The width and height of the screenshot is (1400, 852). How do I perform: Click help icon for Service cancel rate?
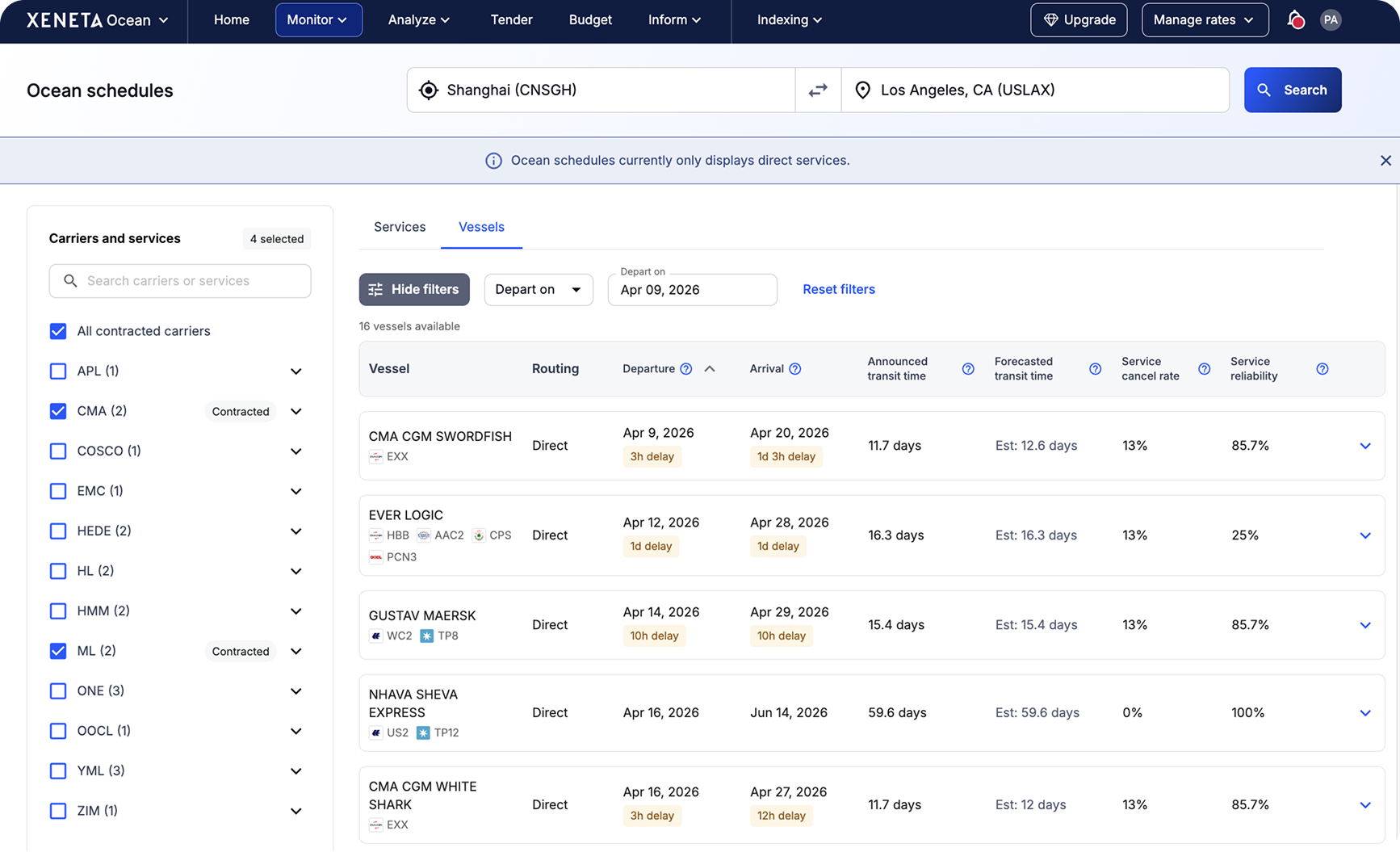(x=1204, y=369)
